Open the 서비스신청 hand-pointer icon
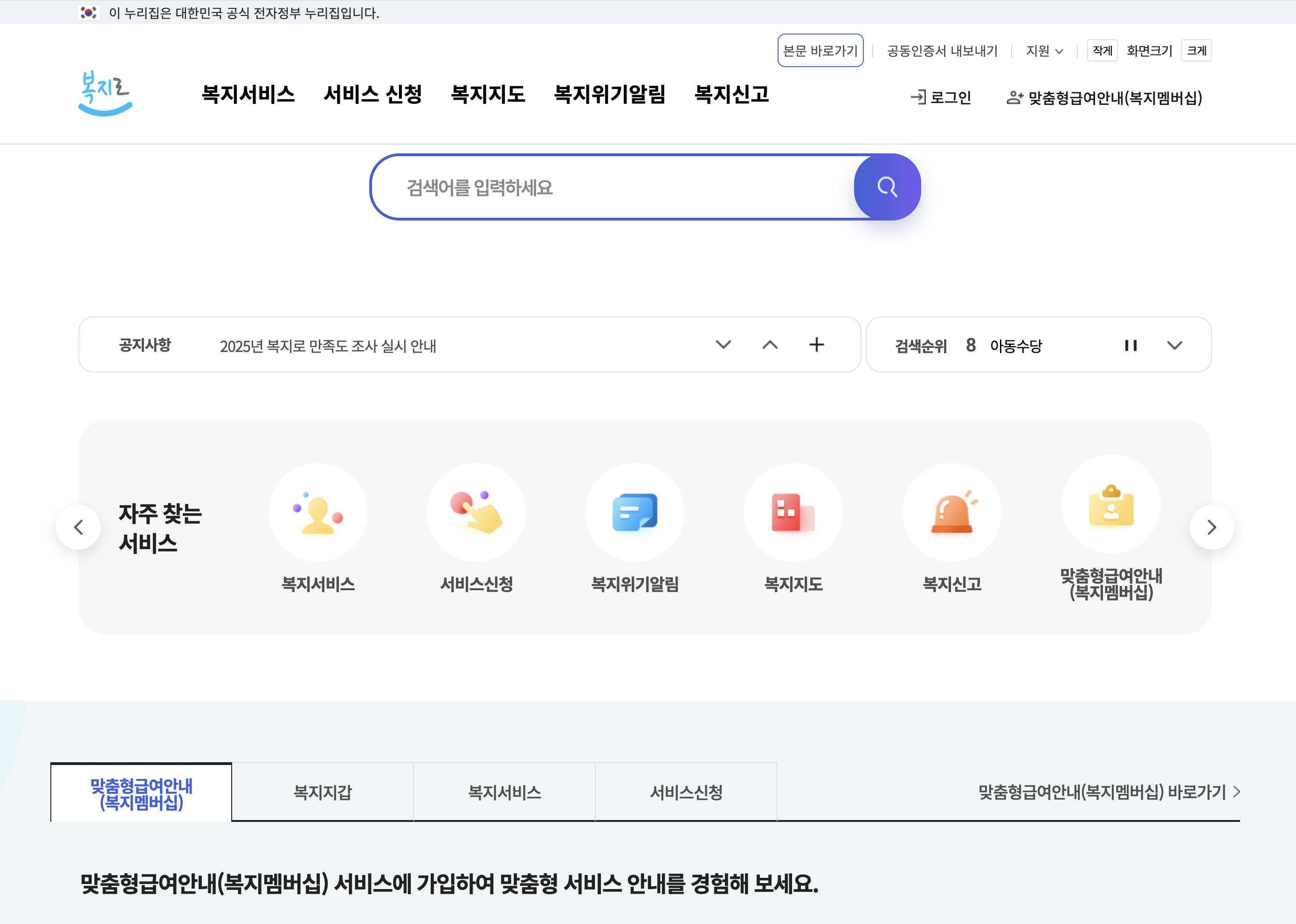Image resolution: width=1296 pixels, height=924 pixels. (x=476, y=512)
